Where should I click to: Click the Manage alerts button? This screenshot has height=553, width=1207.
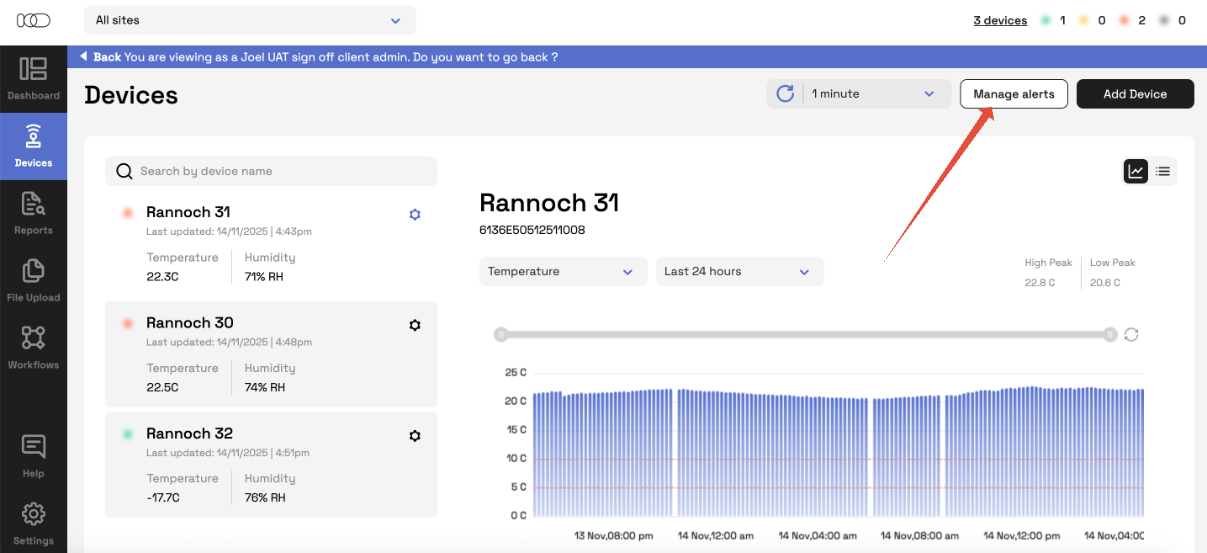click(1014, 94)
